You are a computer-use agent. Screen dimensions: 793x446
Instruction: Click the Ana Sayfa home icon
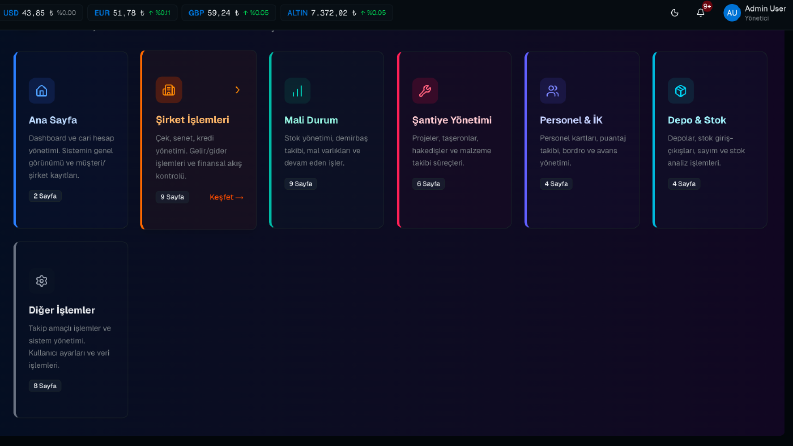tap(41, 91)
